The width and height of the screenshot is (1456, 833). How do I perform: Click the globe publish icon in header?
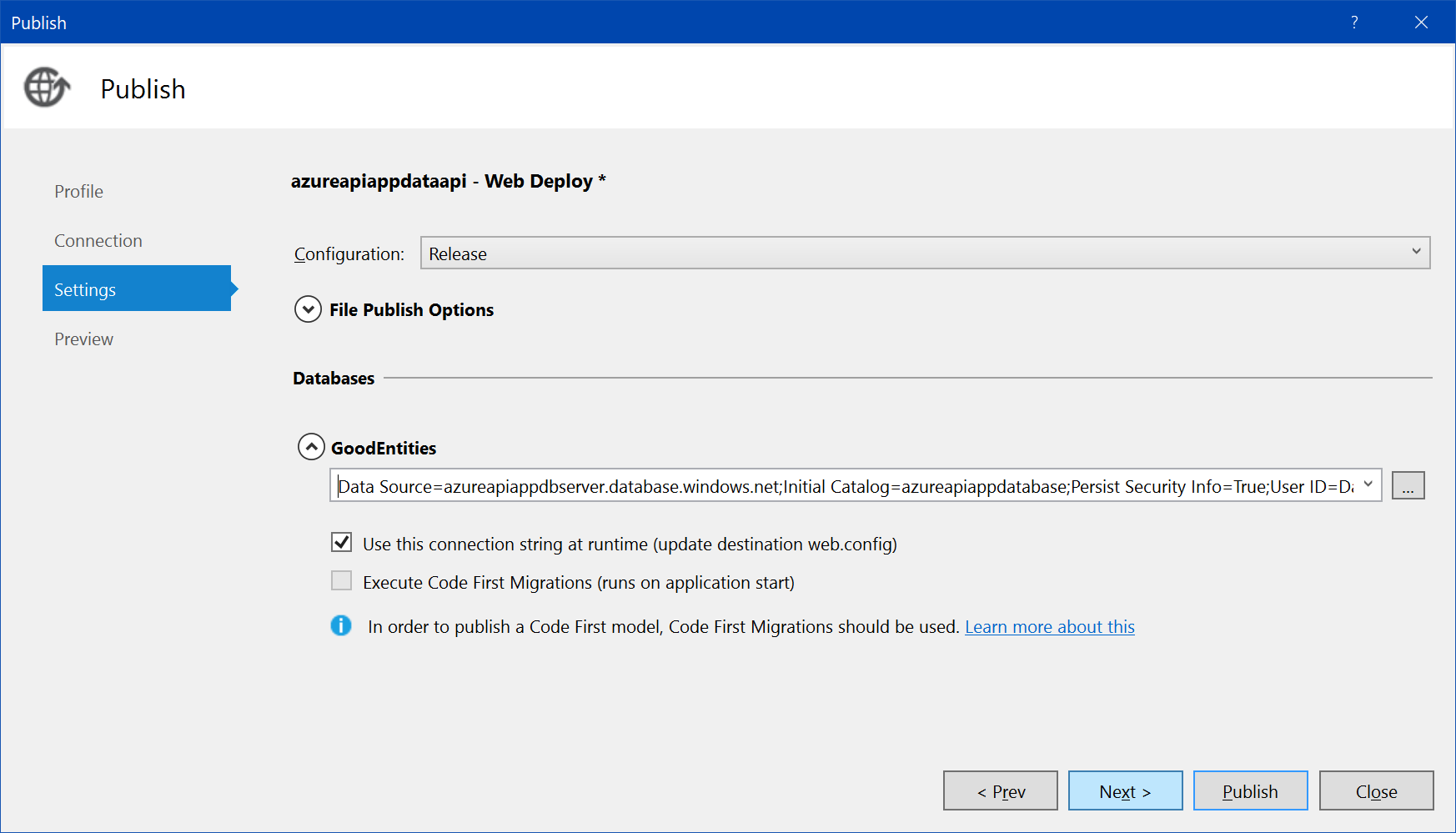click(x=47, y=88)
